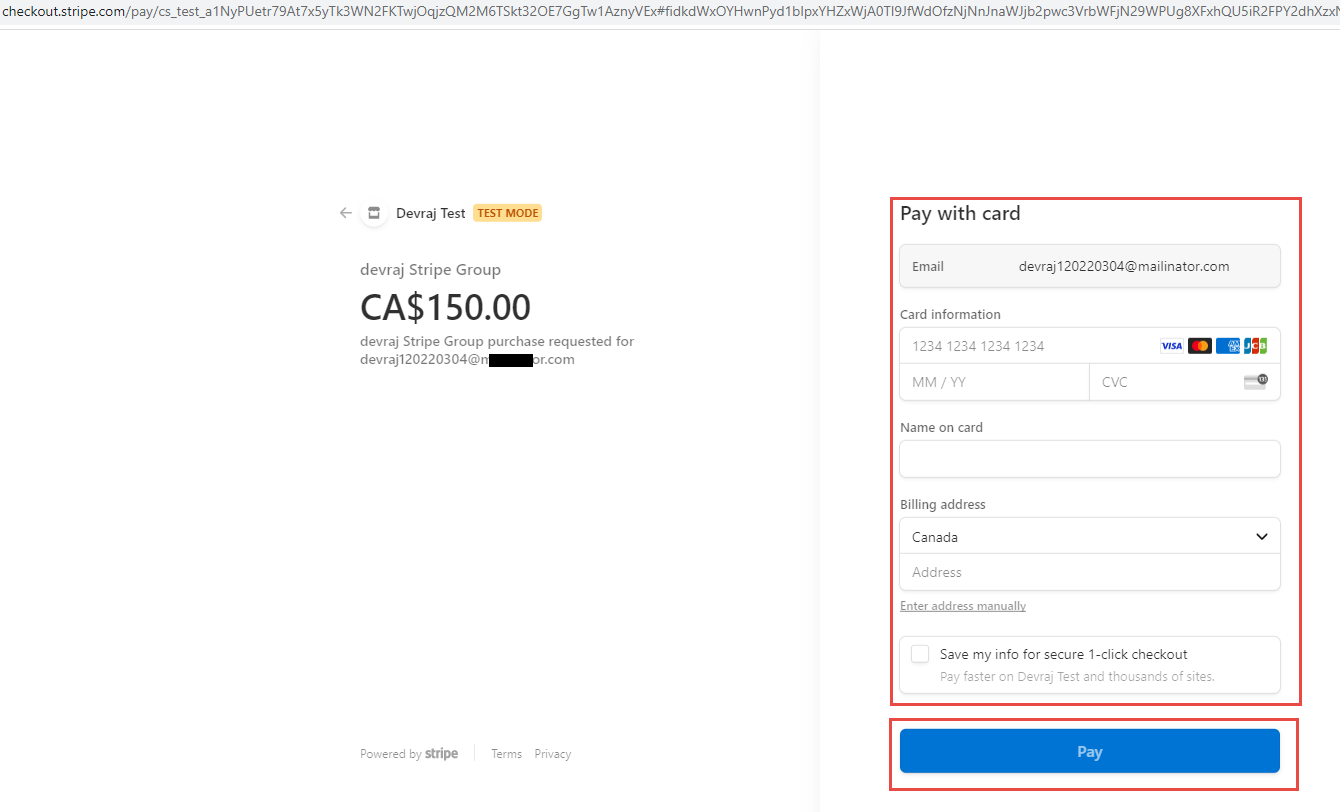1340x812 pixels.
Task: Click the Name on card label
Action: (x=941, y=427)
